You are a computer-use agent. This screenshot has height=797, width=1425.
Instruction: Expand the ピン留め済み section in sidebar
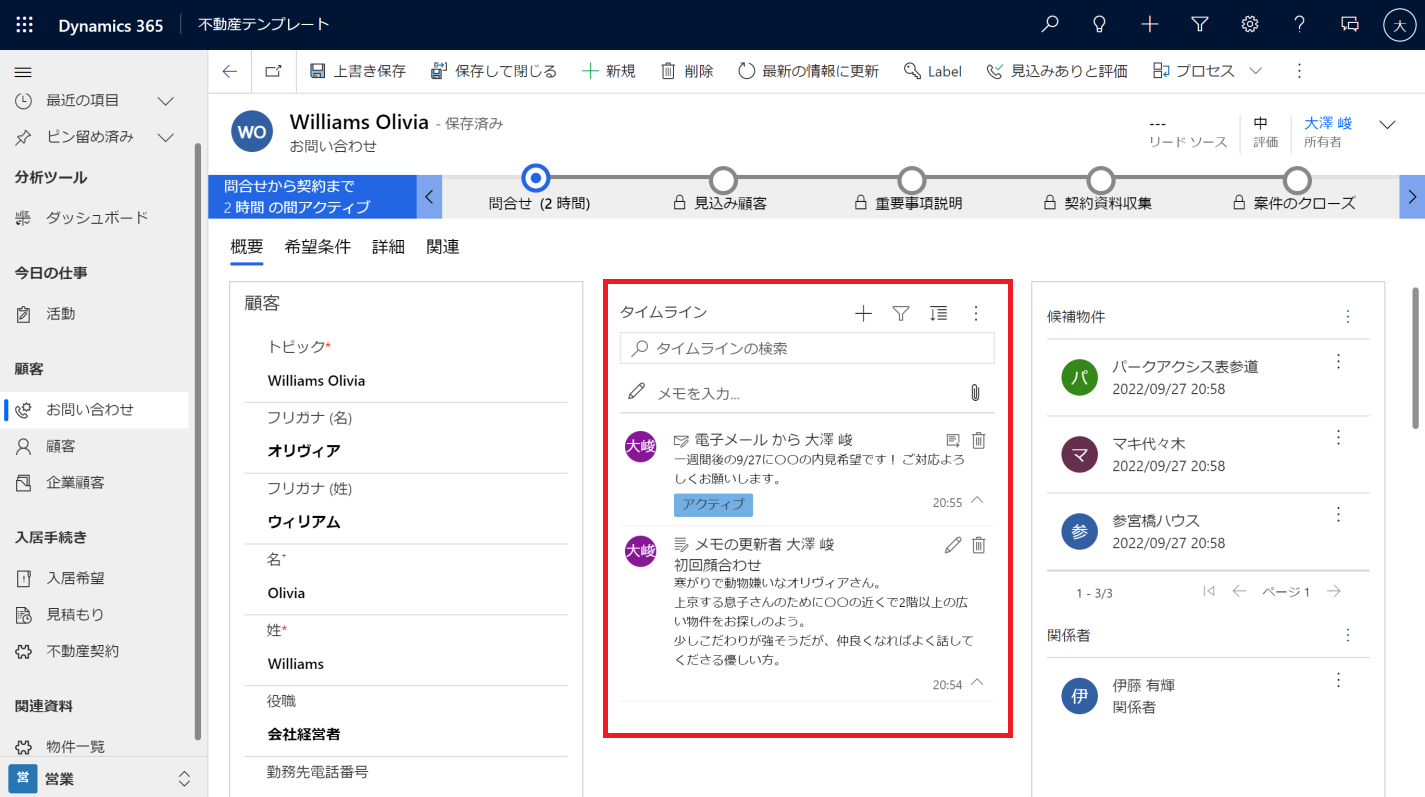pos(166,137)
